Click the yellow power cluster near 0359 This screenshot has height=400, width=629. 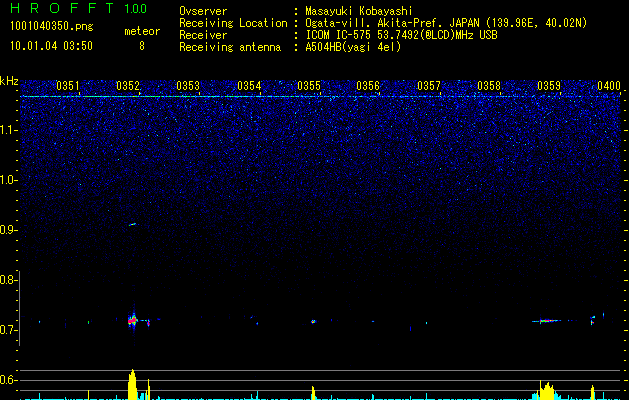coord(546,390)
